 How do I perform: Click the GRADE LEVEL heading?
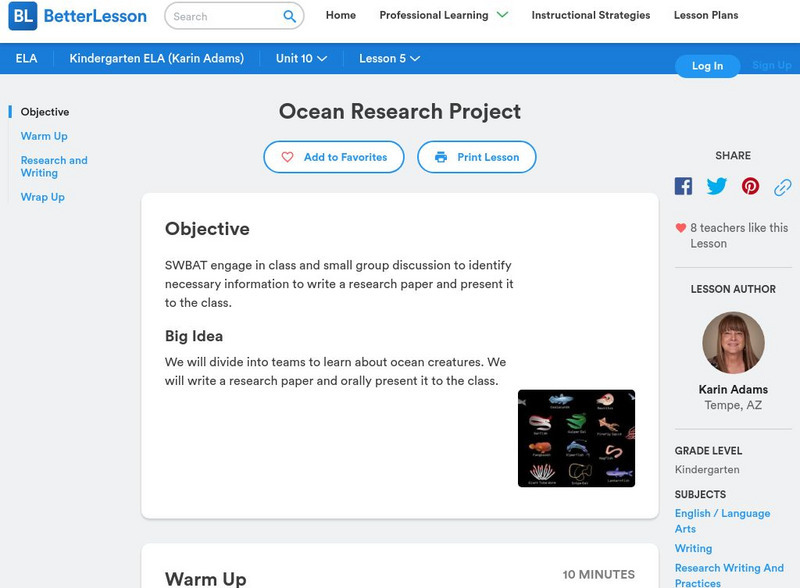click(708, 451)
